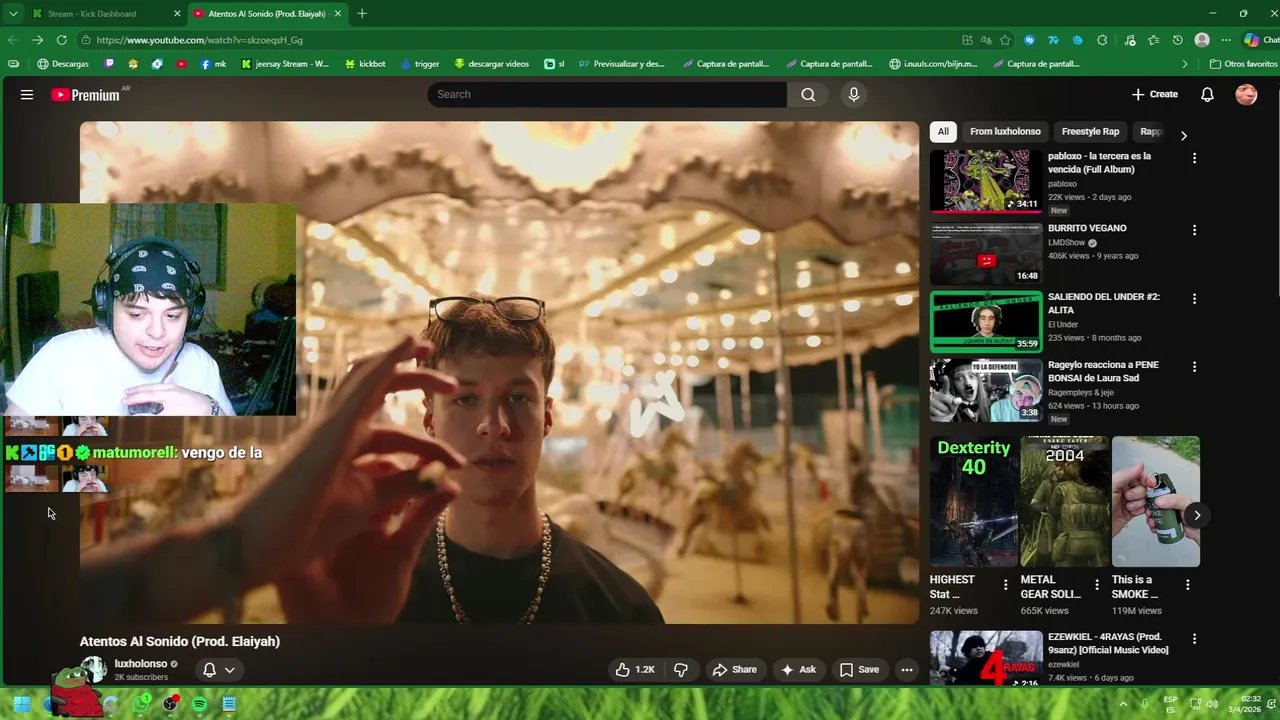
Task: Open options for This is a SMOKE short
Action: click(1187, 584)
